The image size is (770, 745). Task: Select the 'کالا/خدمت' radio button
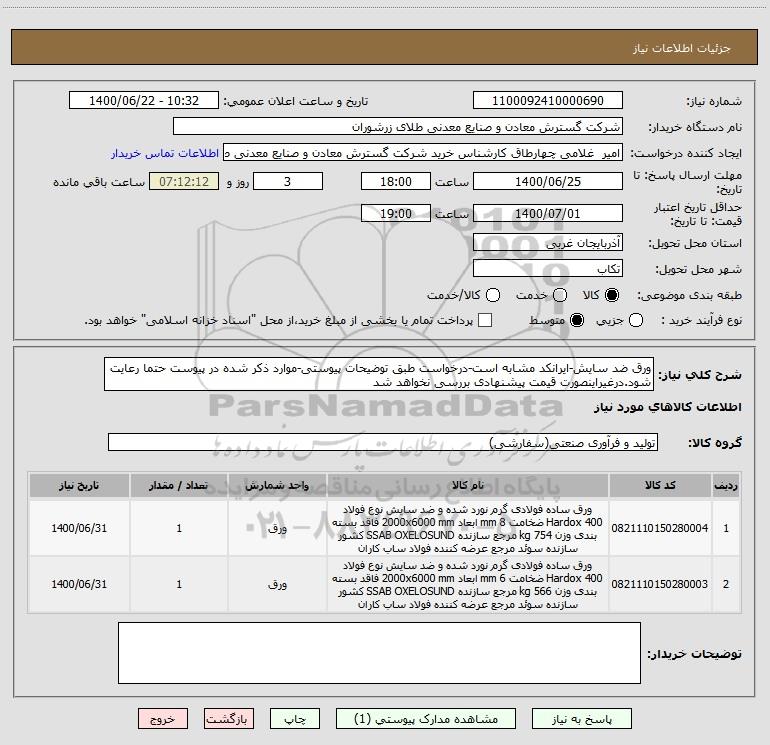[x=493, y=295]
